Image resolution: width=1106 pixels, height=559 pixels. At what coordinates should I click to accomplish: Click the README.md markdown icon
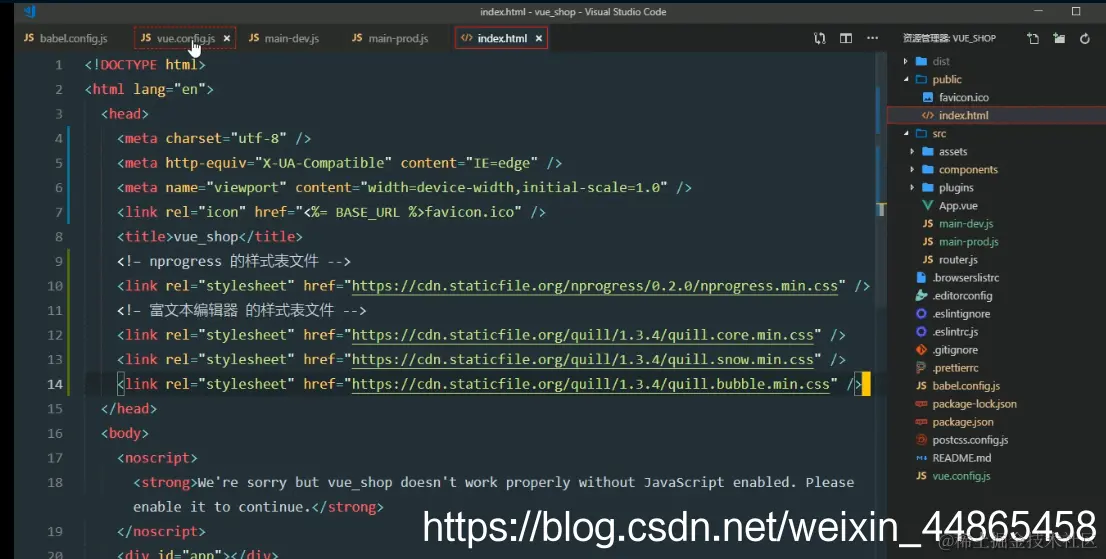coord(921,458)
